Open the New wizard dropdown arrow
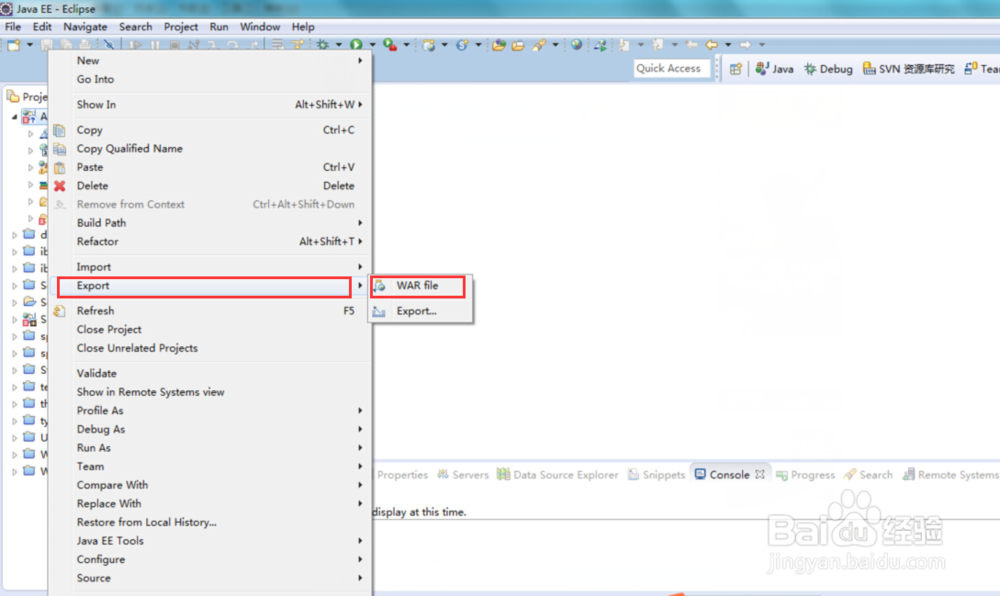The height and width of the screenshot is (596, 1000). [29, 45]
